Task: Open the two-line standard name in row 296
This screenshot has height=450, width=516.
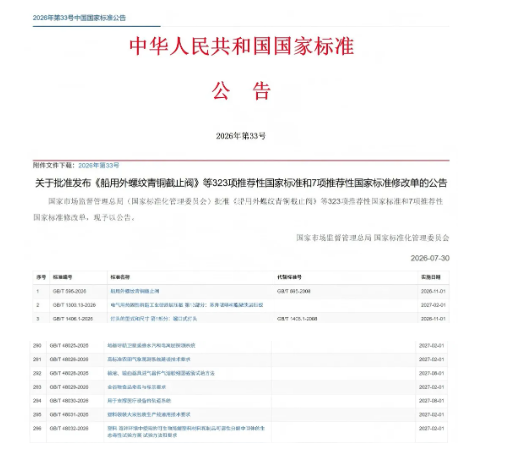Action: pos(186,432)
